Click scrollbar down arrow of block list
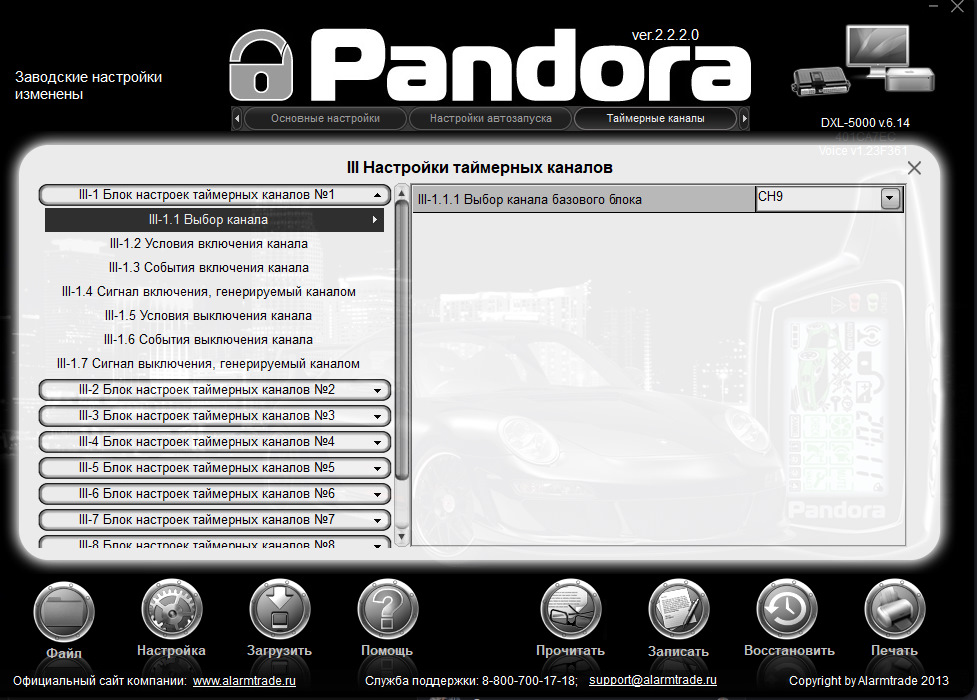 pyautogui.click(x=402, y=536)
